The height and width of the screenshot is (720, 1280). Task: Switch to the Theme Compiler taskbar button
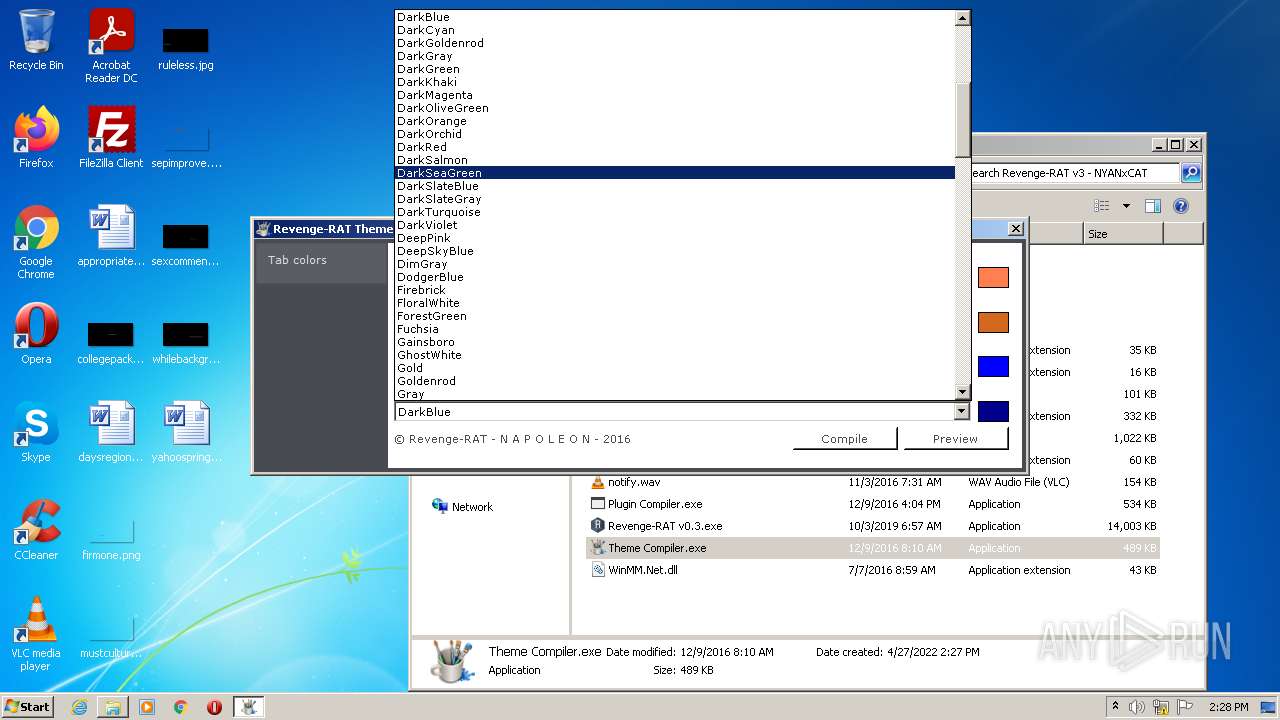coord(248,707)
